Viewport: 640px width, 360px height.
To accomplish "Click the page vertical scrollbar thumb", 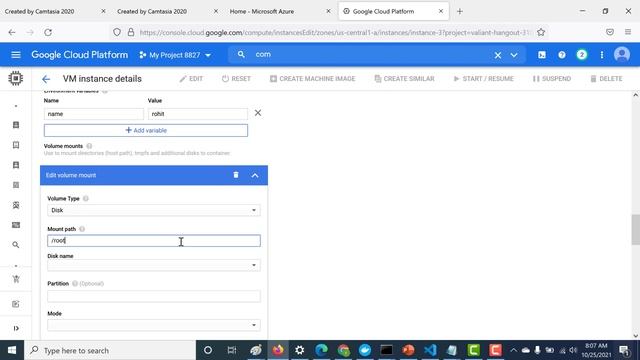I will 636,229.
